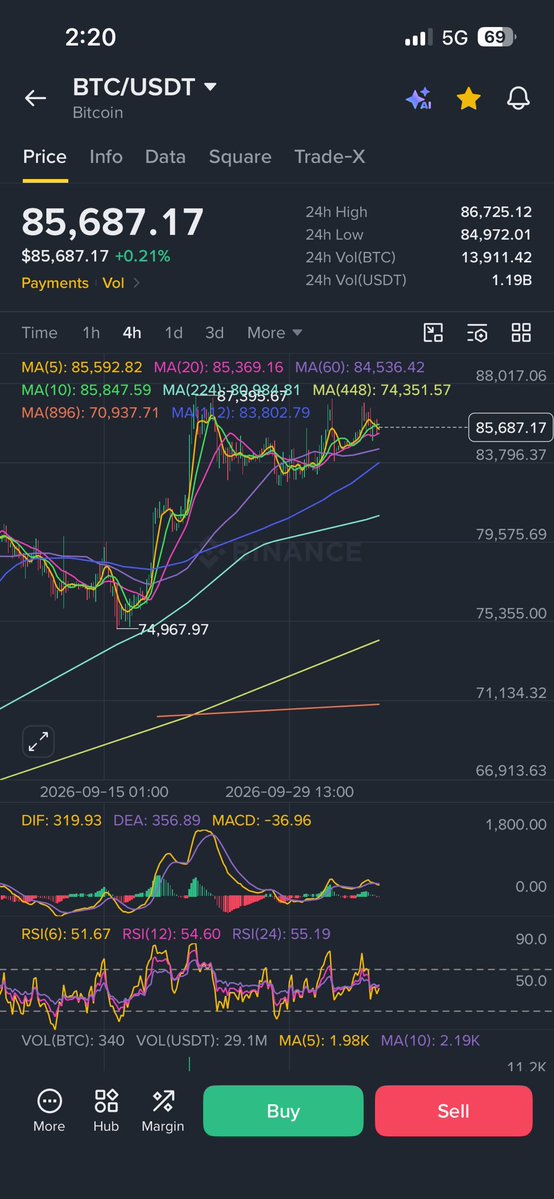
Task: Tap the DEA: 356.89 label
Action: pyautogui.click(x=157, y=820)
